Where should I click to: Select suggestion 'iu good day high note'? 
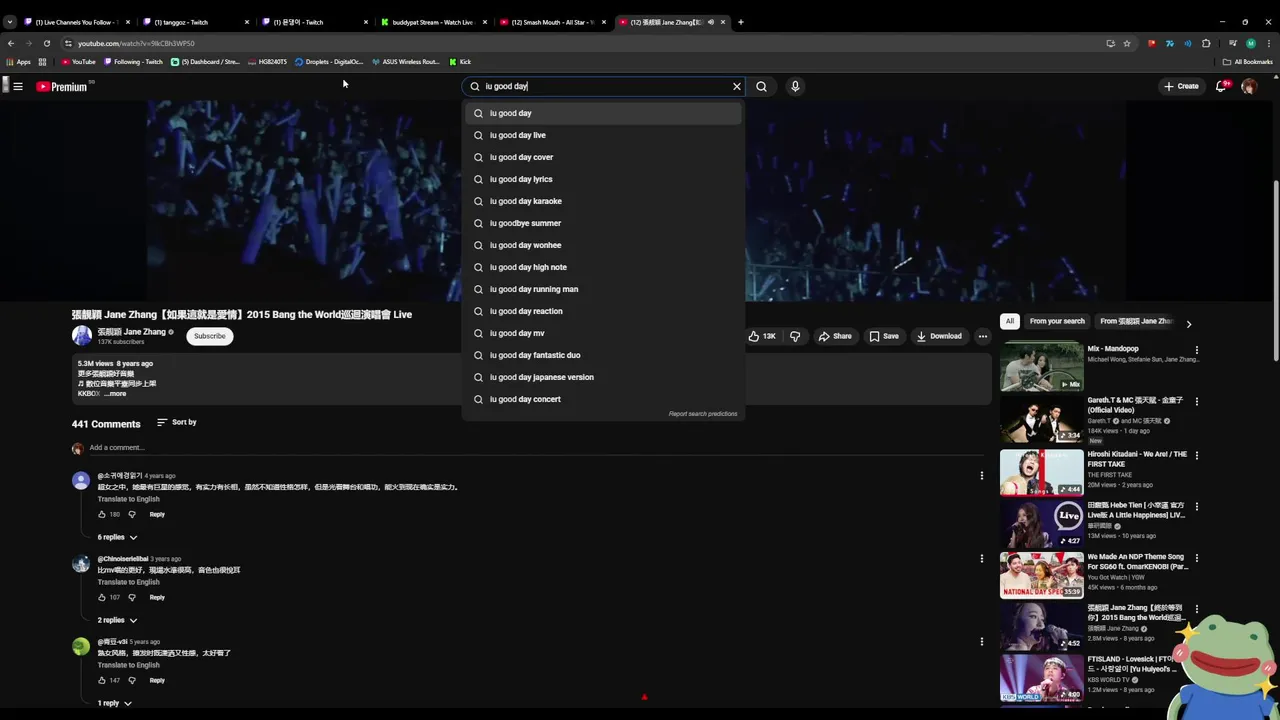[x=603, y=267]
